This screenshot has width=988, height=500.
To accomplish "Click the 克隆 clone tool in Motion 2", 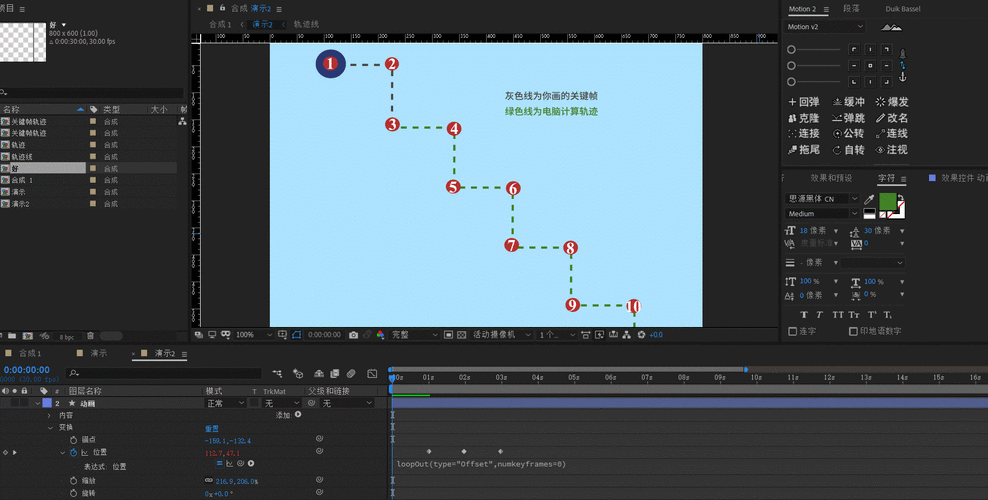I will click(804, 118).
